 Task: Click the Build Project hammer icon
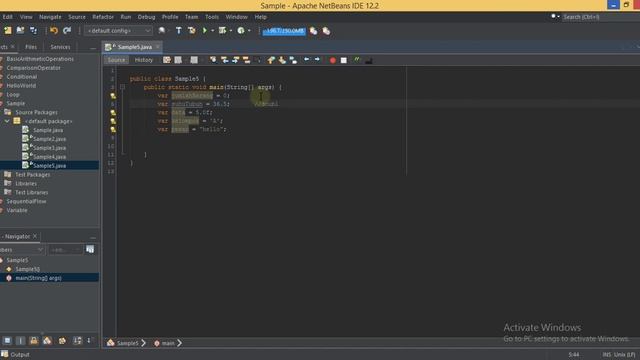point(178,31)
